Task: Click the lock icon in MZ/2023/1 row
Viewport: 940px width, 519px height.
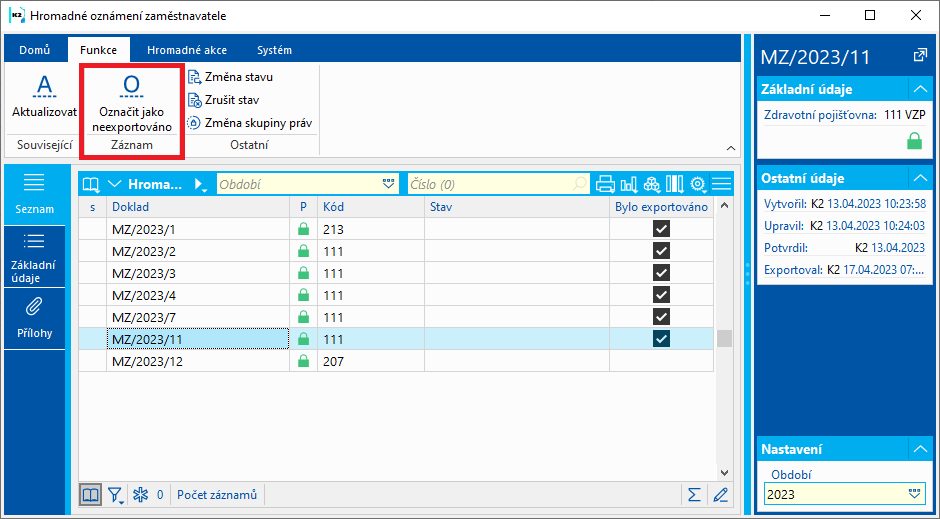Action: tap(303, 229)
